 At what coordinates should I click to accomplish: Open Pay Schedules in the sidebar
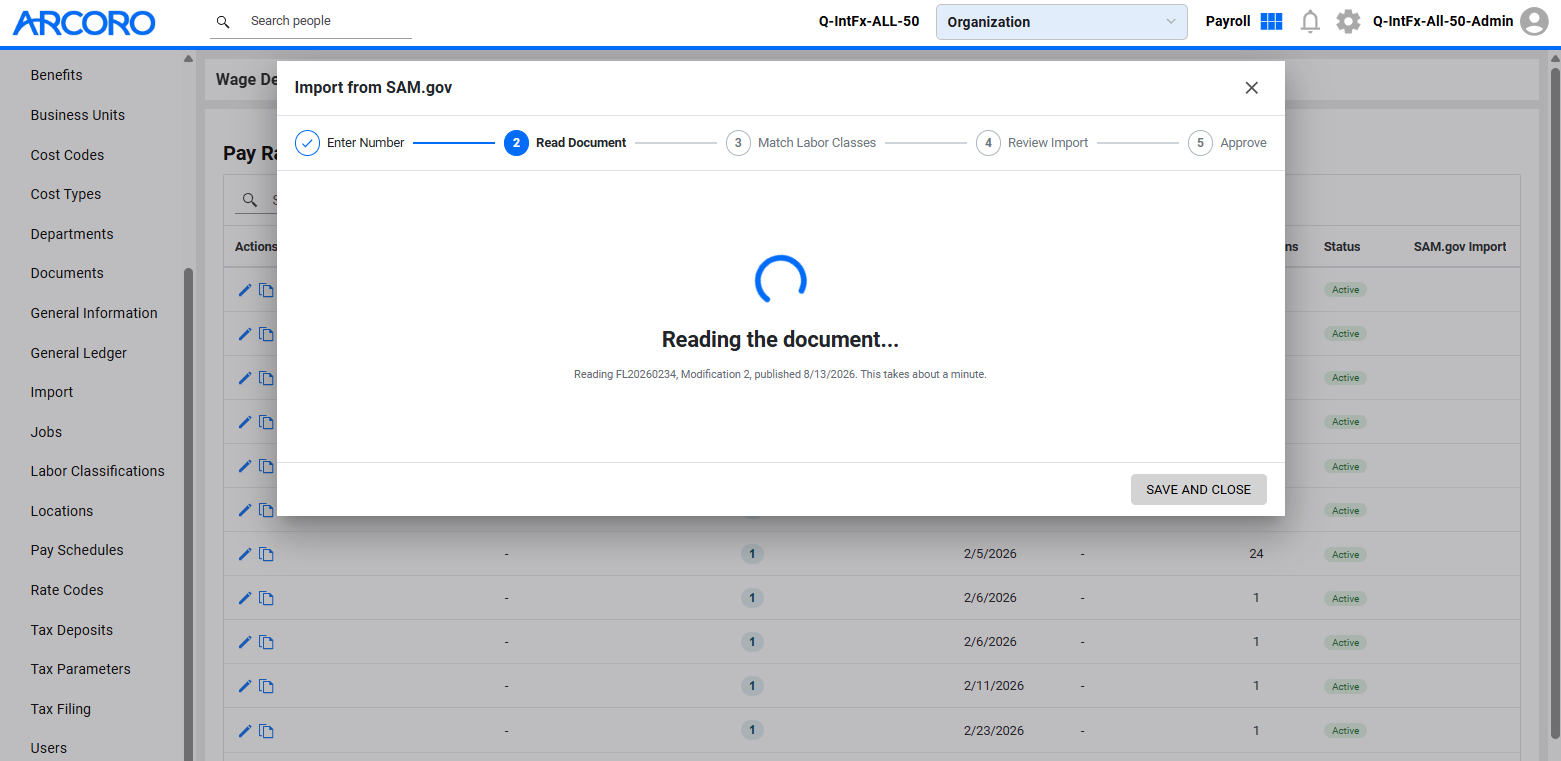(x=77, y=550)
